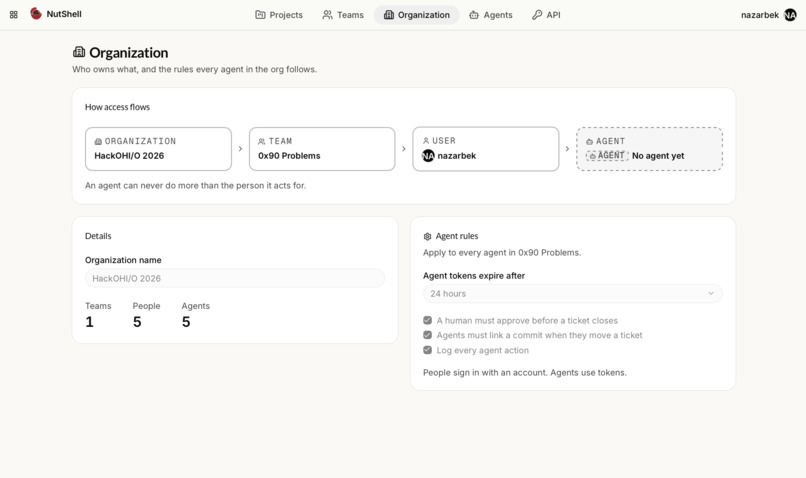Viewport: 806px width, 478px height.
Task: Click the building icon in ORGANIZATION card
Action: pos(98,141)
